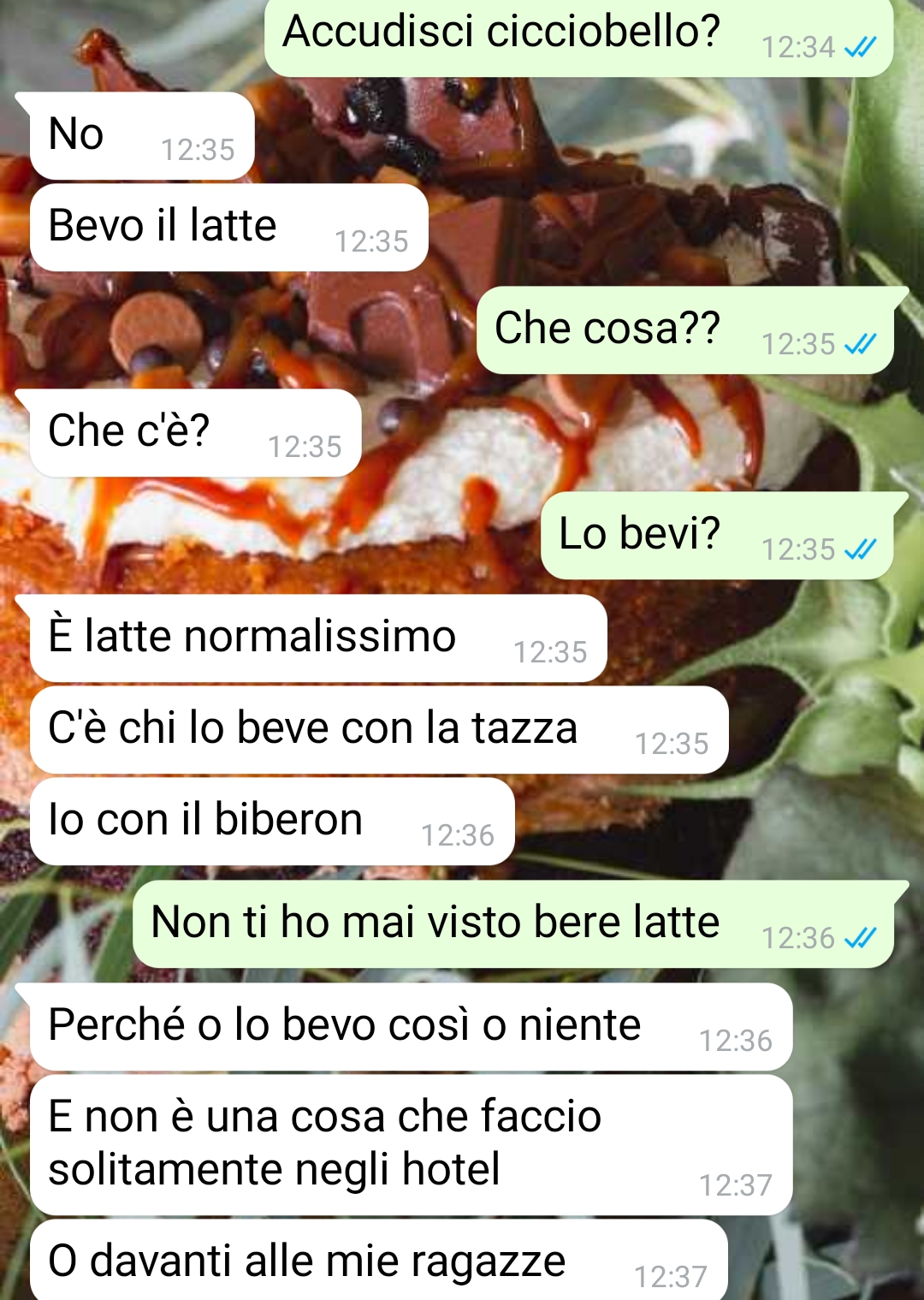This screenshot has height=1300, width=924.
Task: Tap the double-check icon on 'Lo bevi?'
Action: 860,549
